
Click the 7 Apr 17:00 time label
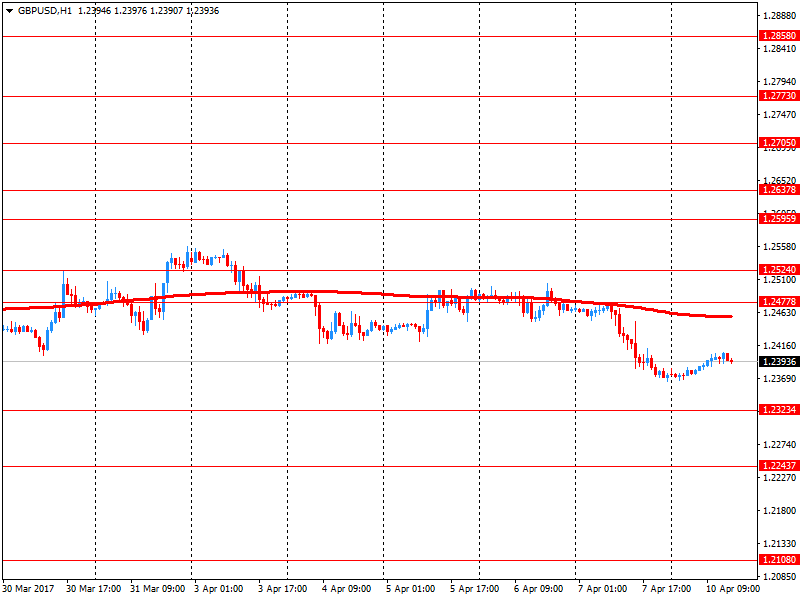667,589
